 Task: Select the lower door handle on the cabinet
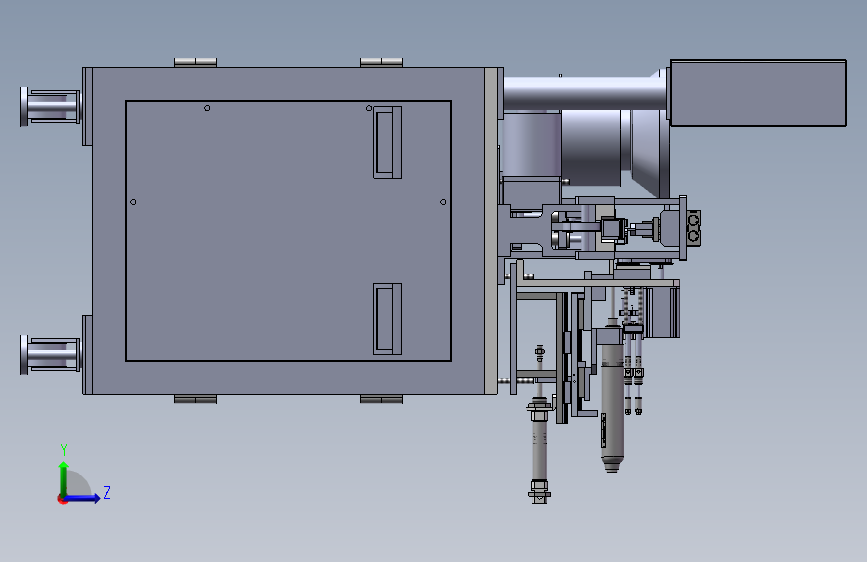point(388,319)
